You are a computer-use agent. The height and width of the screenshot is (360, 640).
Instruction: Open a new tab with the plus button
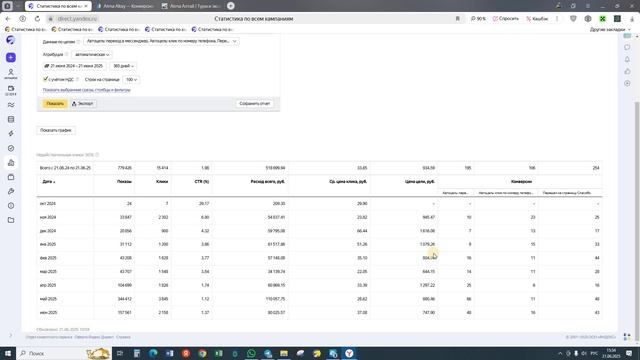point(231,6)
